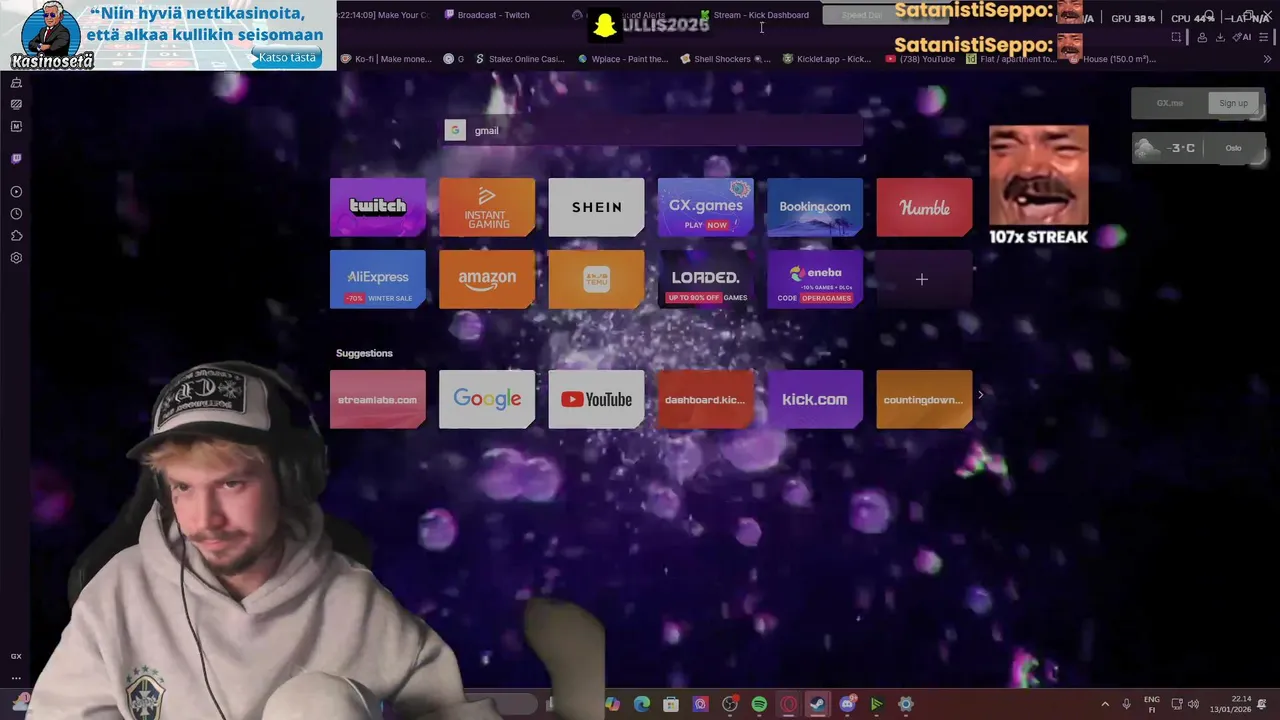This screenshot has width=1280, height=720.
Task: Open Microsoft Edge from the taskbar
Action: [642, 704]
